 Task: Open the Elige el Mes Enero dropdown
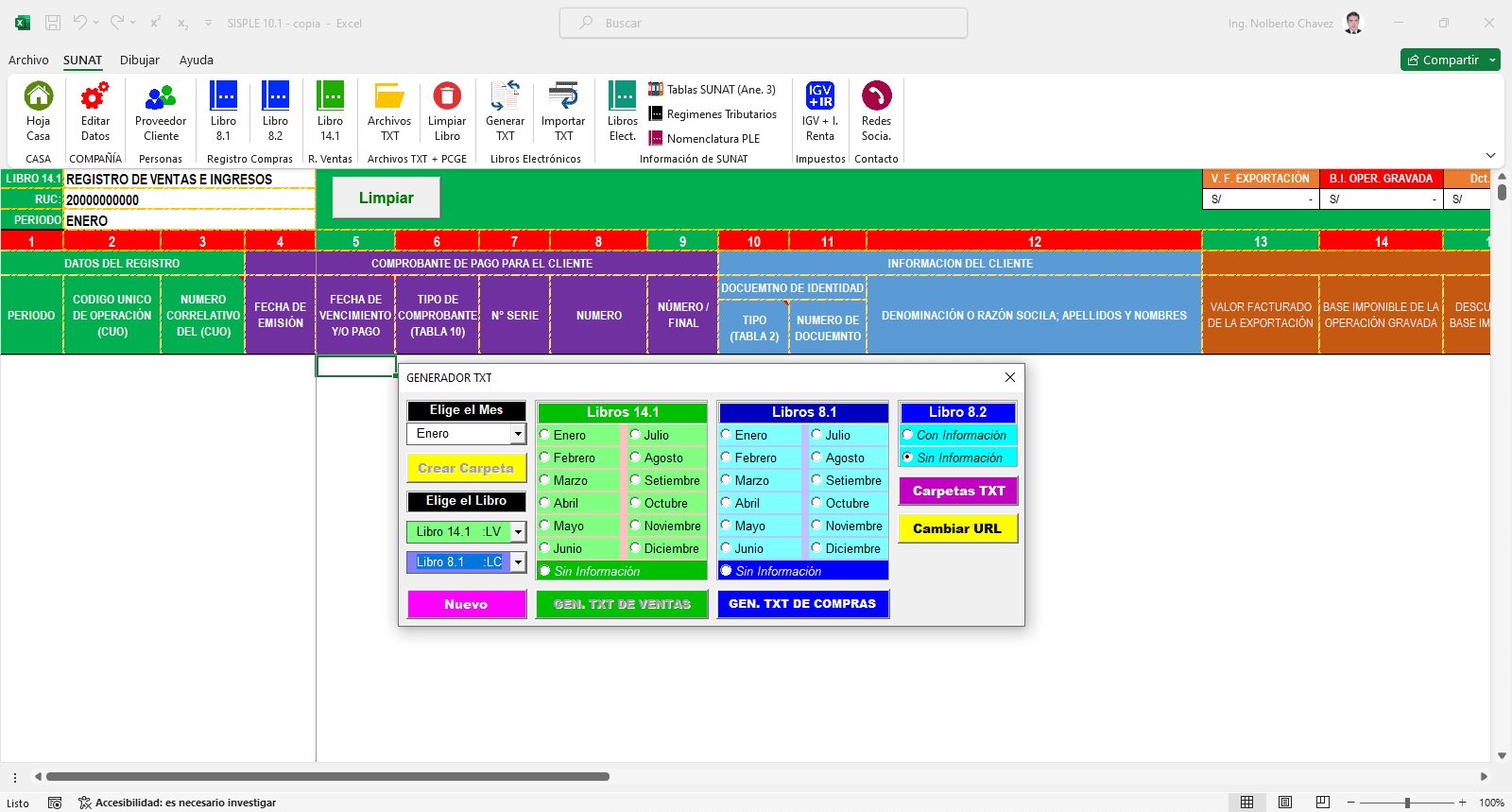pyautogui.click(x=518, y=434)
